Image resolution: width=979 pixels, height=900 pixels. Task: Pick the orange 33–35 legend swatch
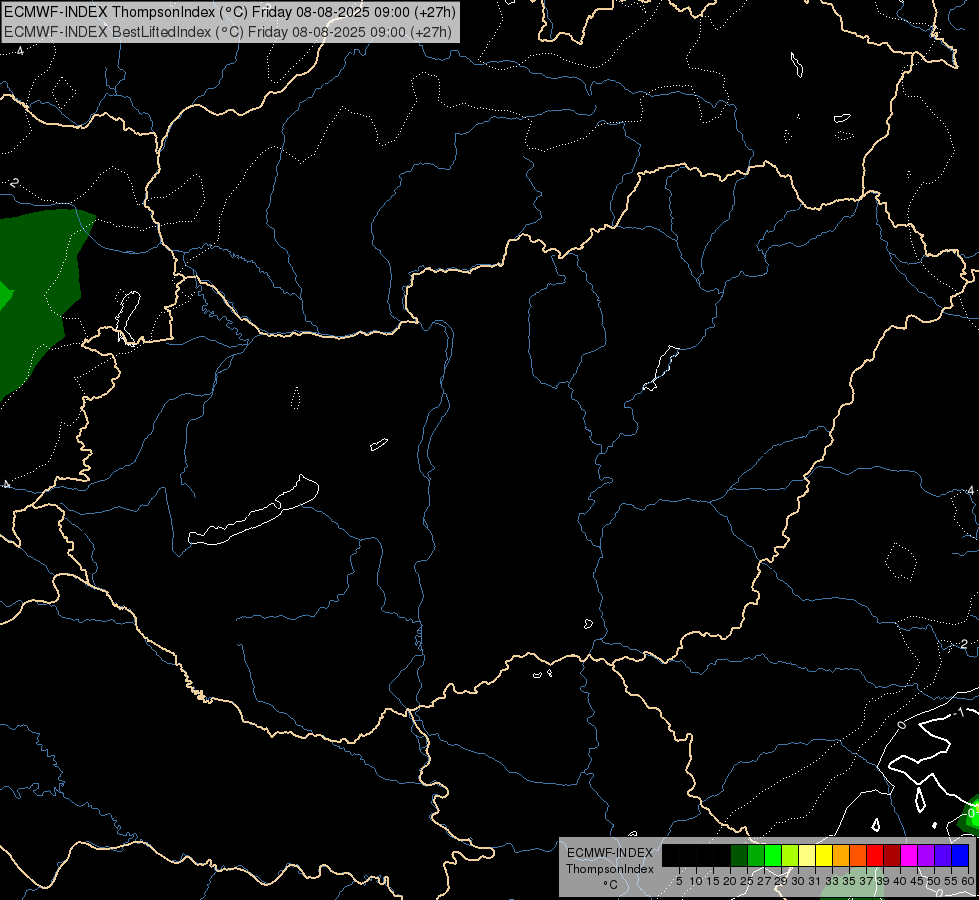pyautogui.click(x=841, y=856)
